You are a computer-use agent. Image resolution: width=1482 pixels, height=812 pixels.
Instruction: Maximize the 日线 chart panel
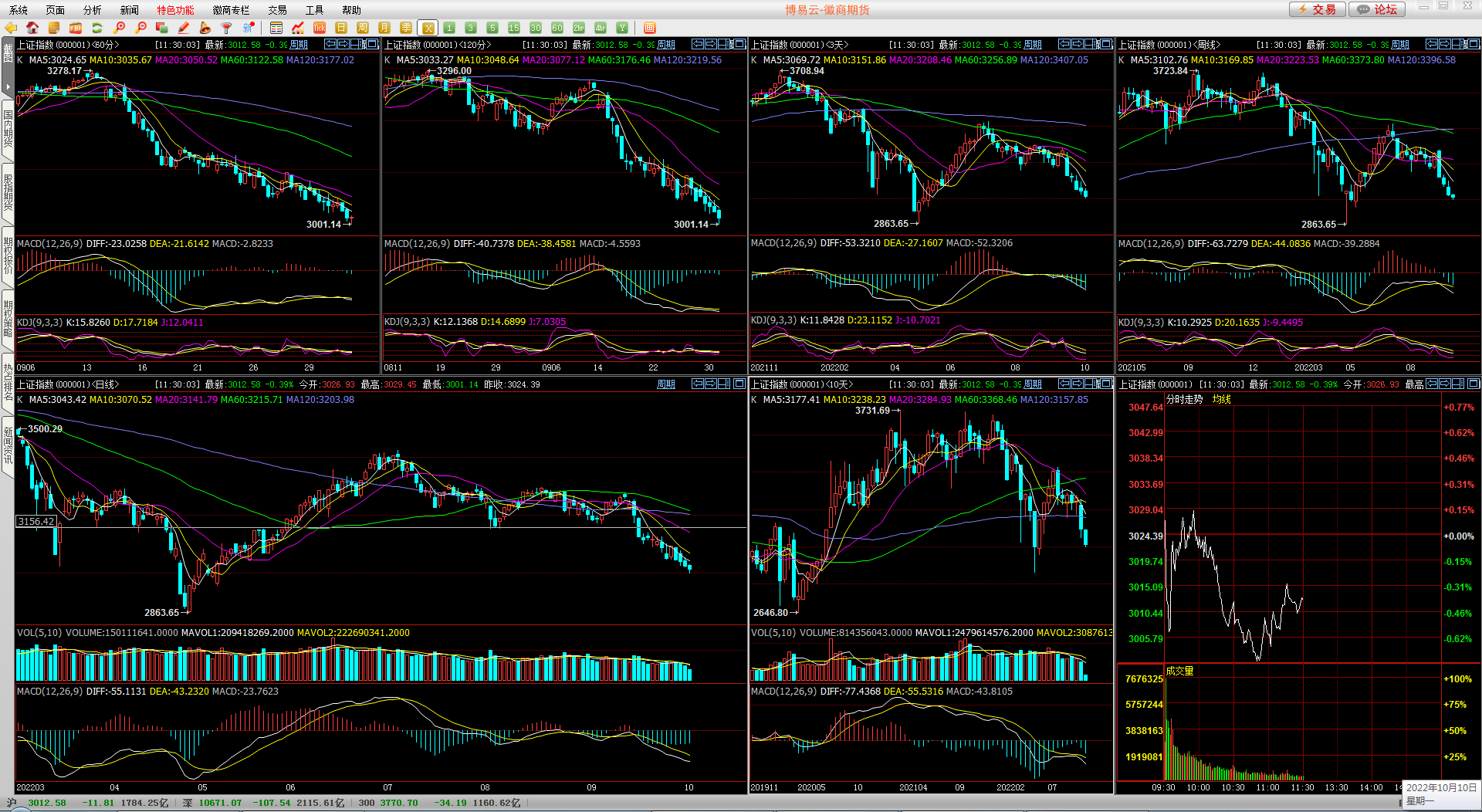click(739, 384)
